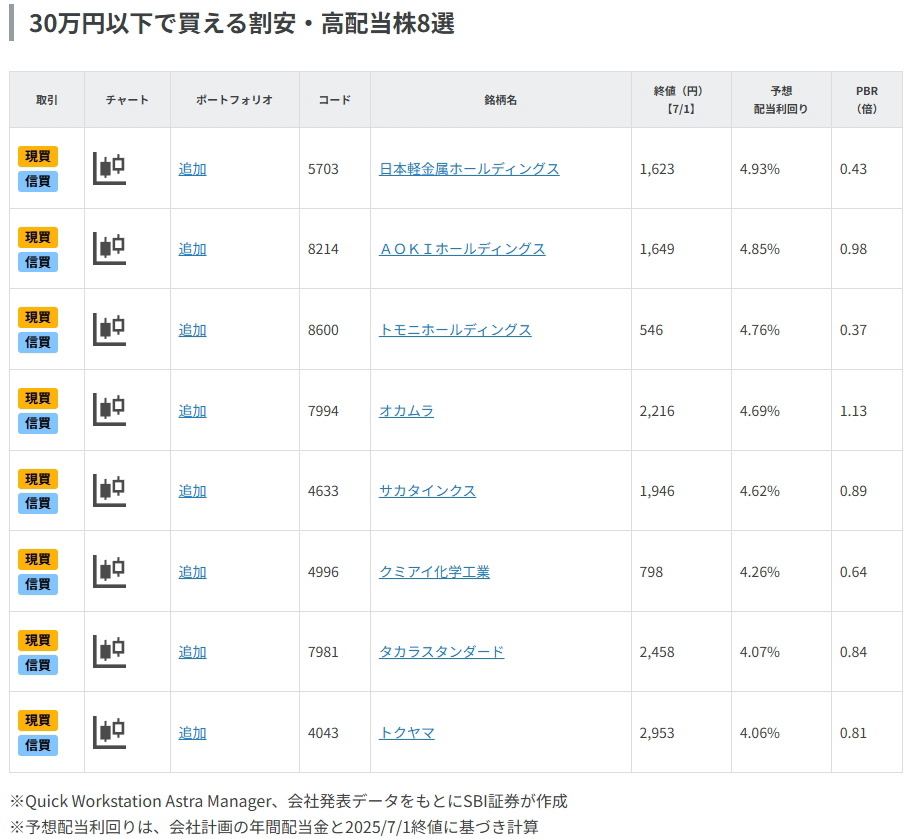
Task: Click 信買 button for クミアイ化学工業
Action: 38,584
